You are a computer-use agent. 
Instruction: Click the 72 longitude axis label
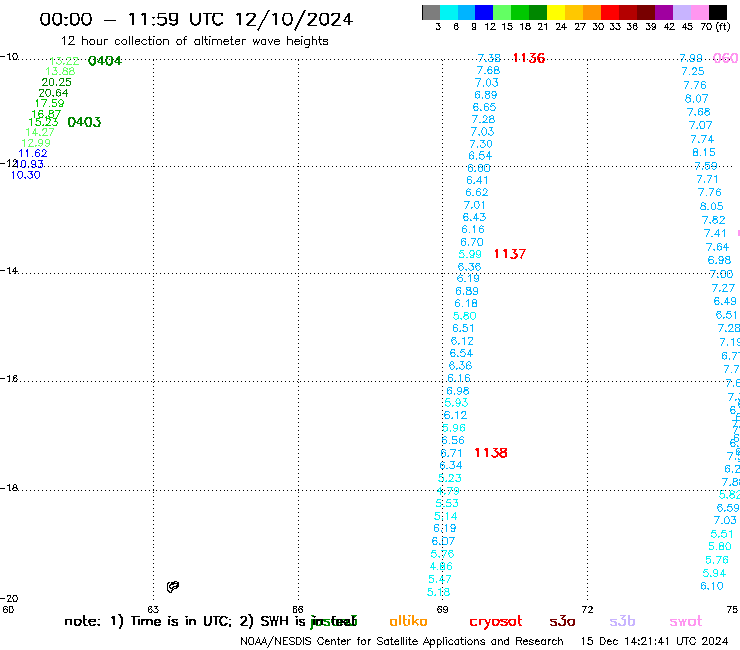click(587, 609)
